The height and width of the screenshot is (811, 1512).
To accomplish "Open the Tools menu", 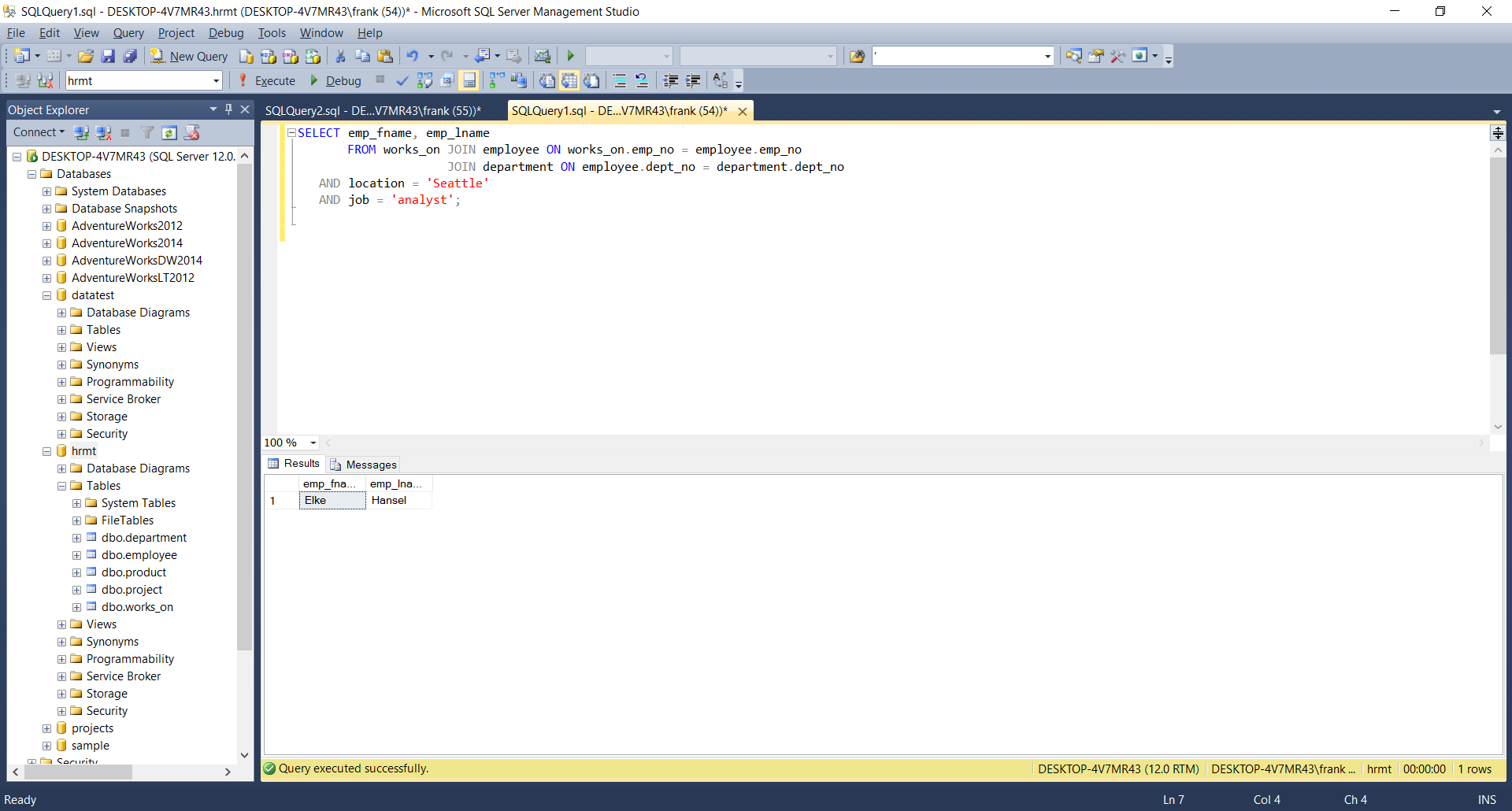I will click(272, 32).
